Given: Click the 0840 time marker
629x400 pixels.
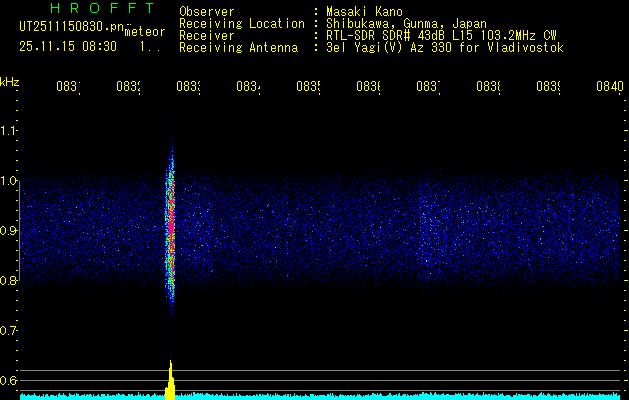Looking at the screenshot, I should click(x=609, y=87).
